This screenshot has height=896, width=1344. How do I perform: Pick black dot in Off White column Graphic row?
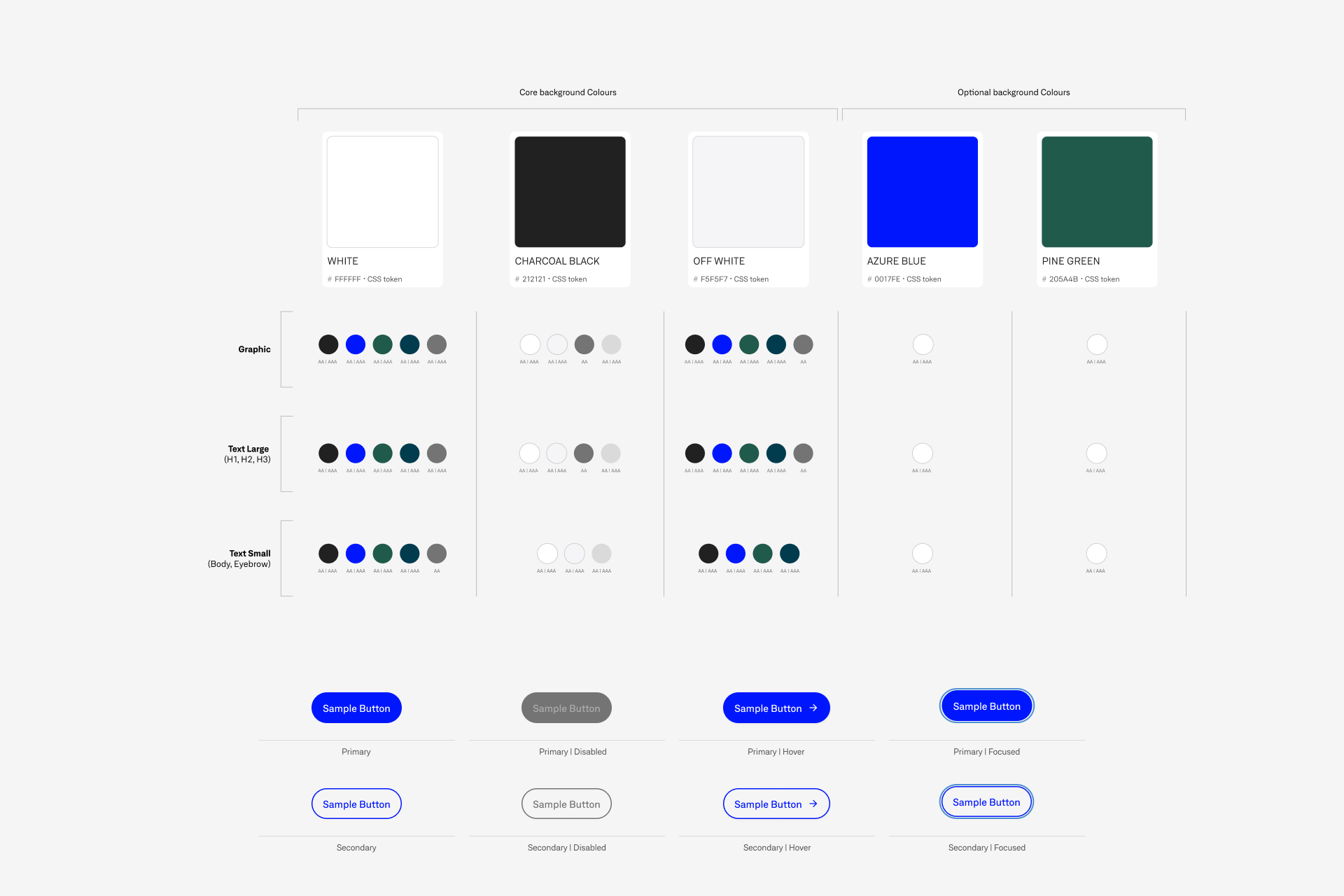695,344
